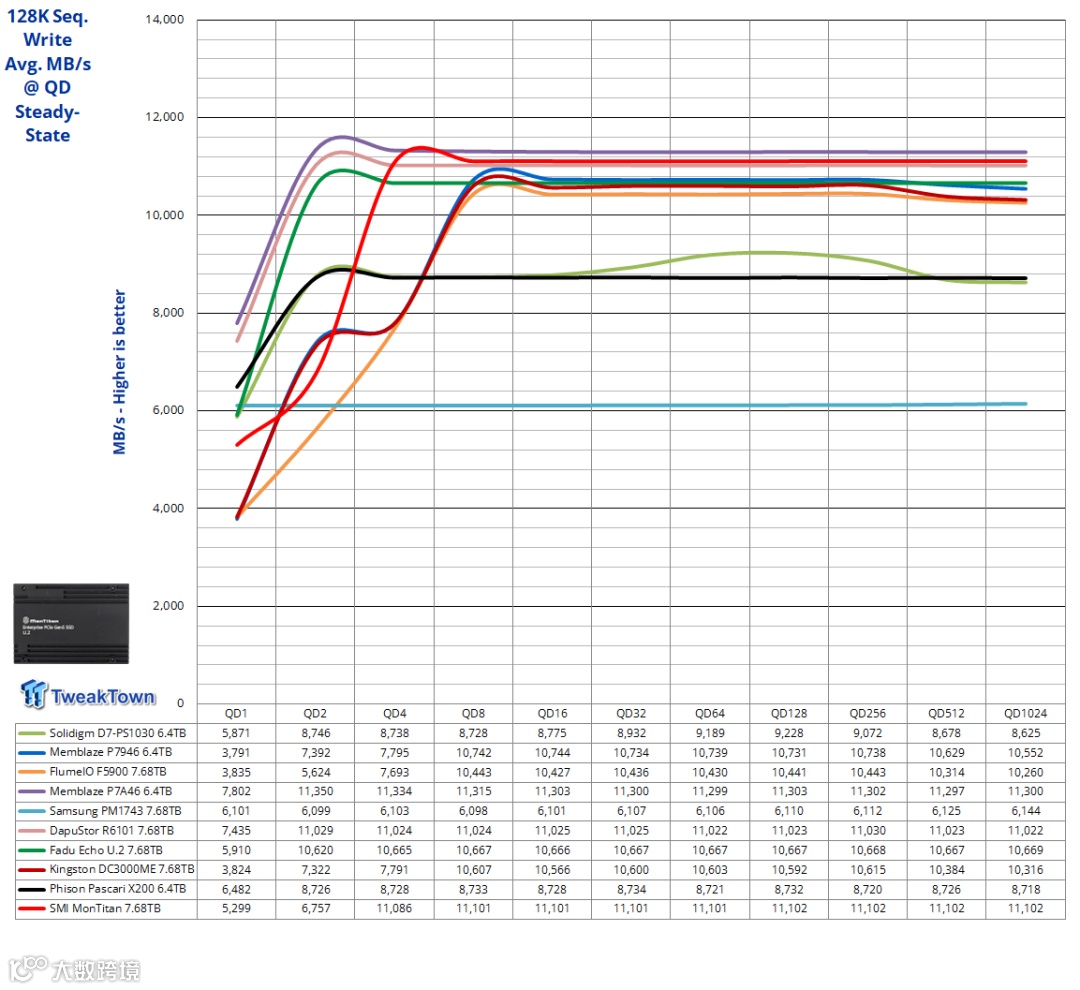Click the QD64 column header

[710, 714]
